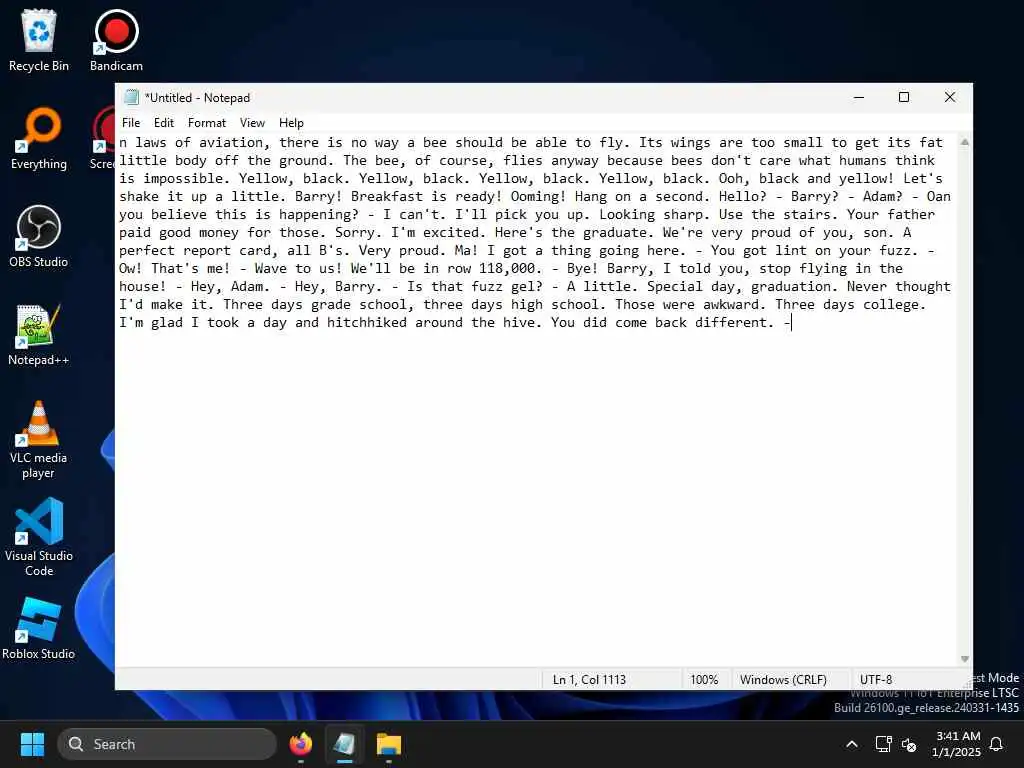Click the network status tray icon
This screenshot has width=1024, height=768.
pos(884,744)
